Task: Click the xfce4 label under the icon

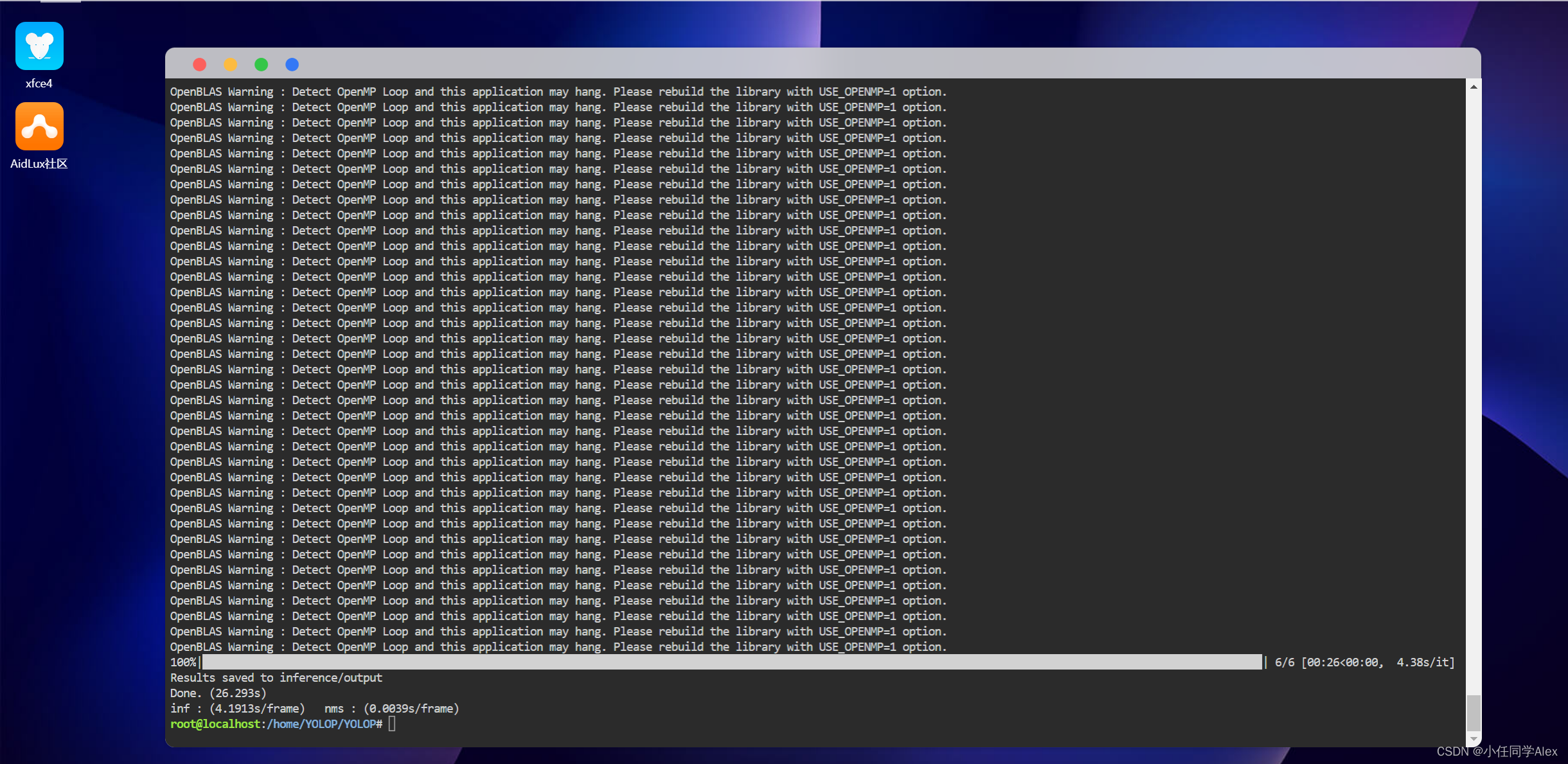Action: 39,84
